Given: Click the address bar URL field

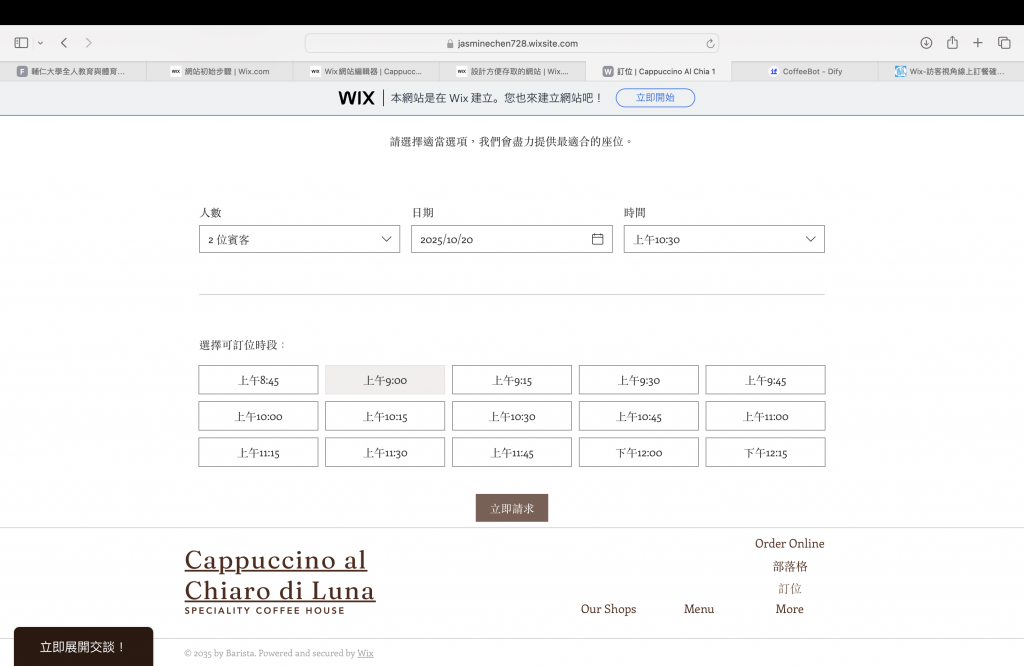Looking at the screenshot, I should click(511, 44).
